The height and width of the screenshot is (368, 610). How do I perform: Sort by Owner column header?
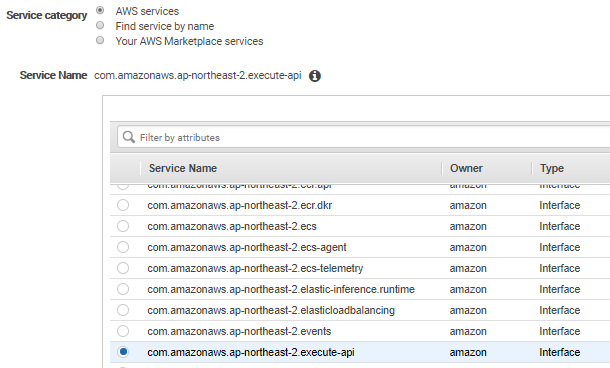(x=466, y=168)
